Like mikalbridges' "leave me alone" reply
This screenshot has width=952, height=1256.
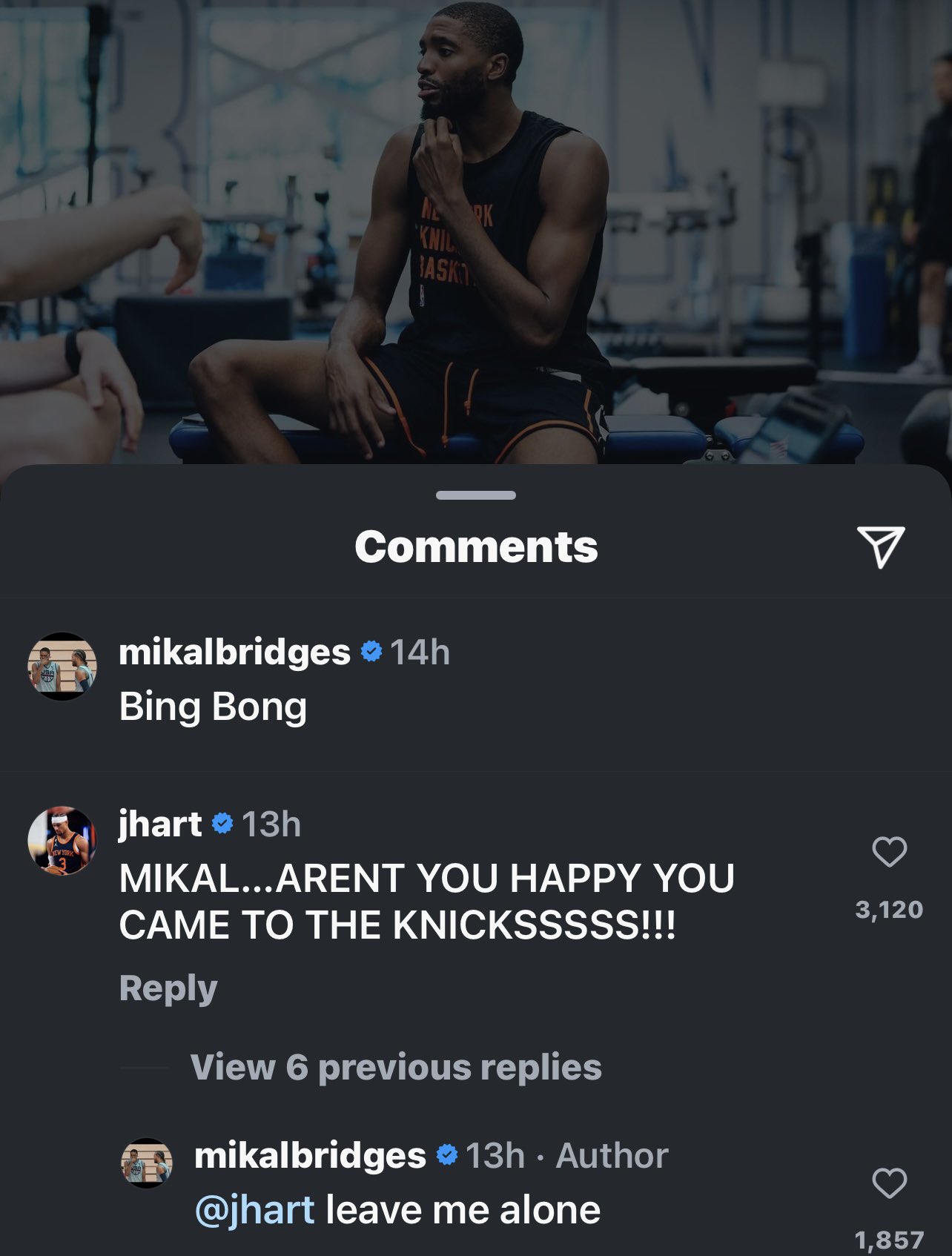[x=889, y=1183]
